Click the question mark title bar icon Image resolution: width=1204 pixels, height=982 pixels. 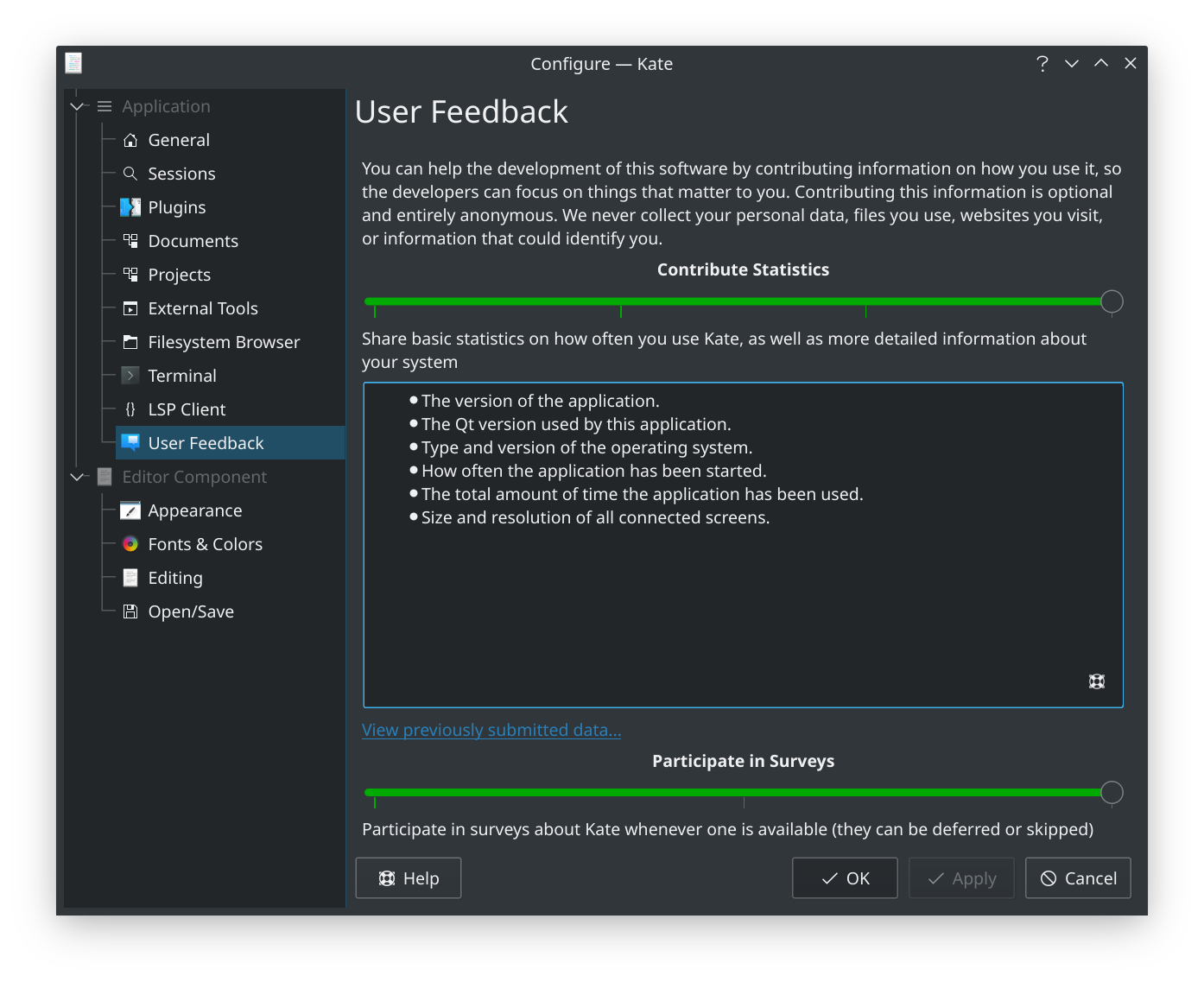[1042, 63]
